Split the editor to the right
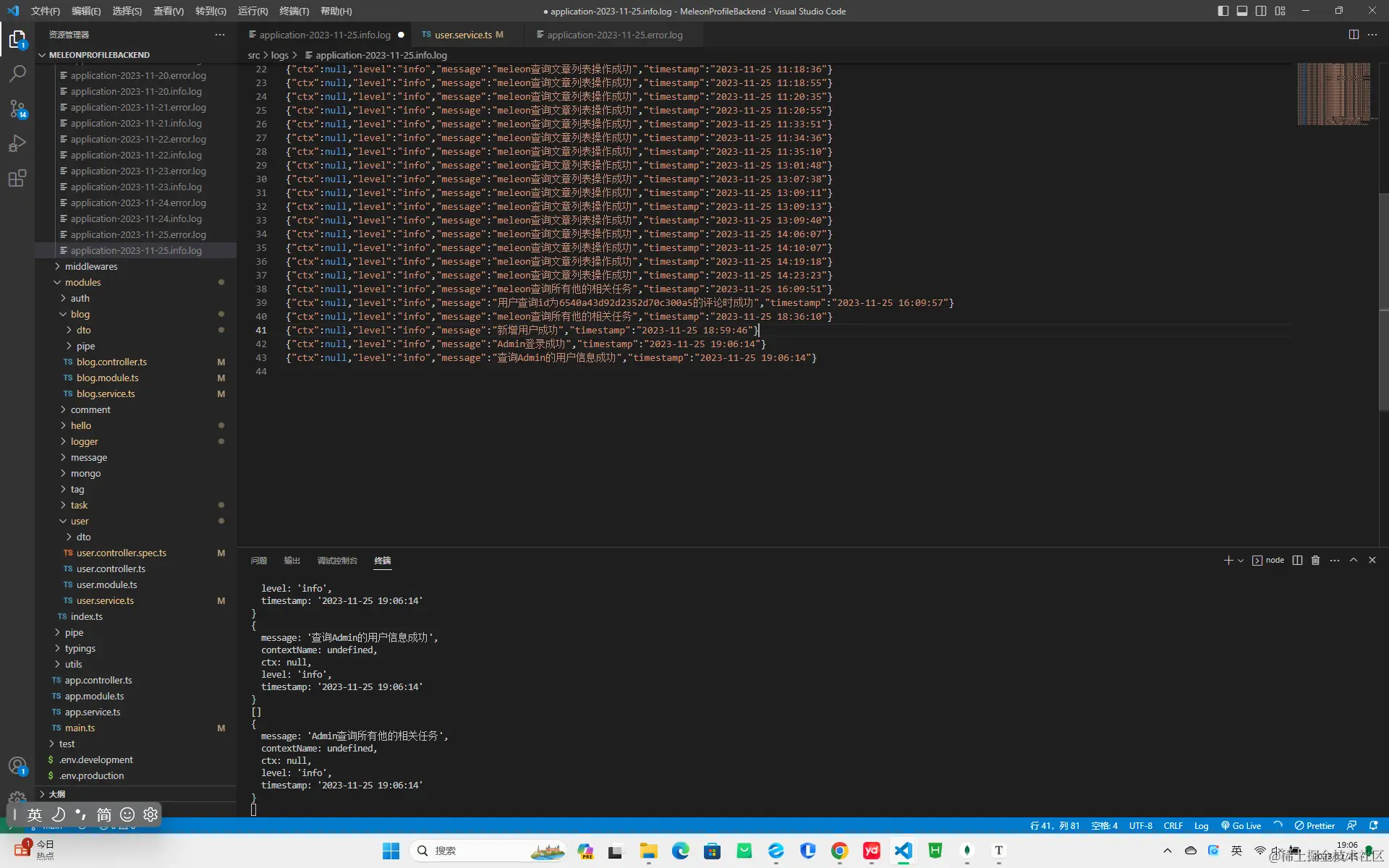The height and width of the screenshot is (868, 1389). tap(1354, 35)
